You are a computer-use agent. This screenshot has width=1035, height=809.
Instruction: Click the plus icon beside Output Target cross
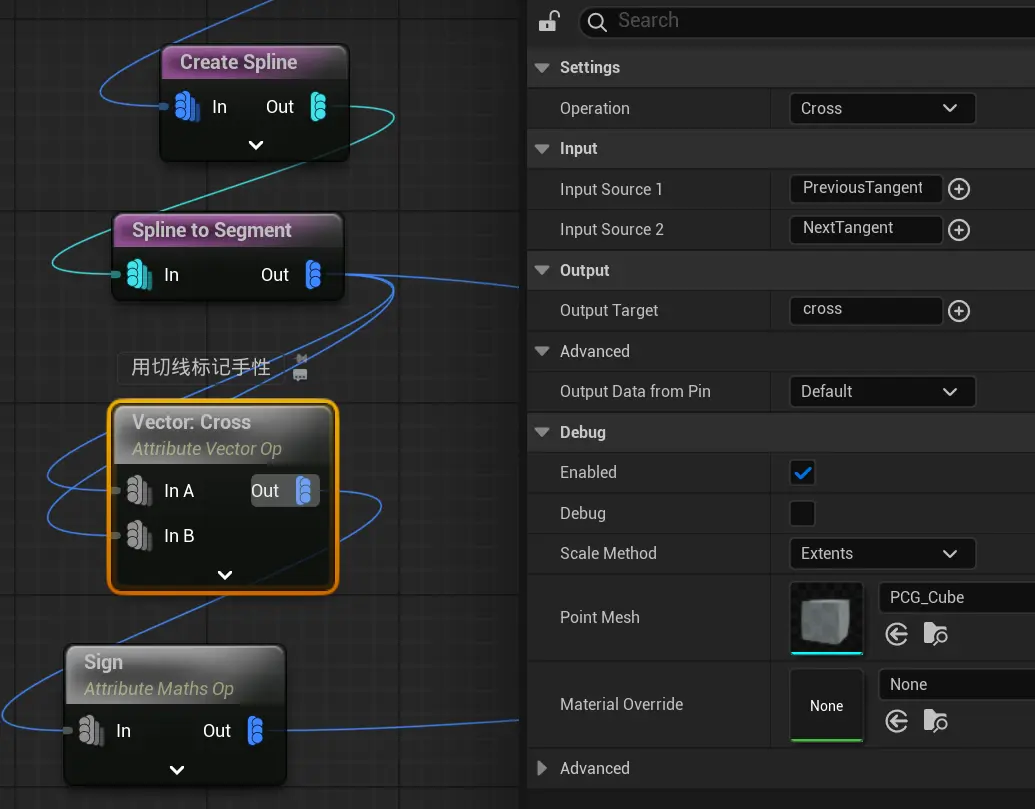(958, 311)
